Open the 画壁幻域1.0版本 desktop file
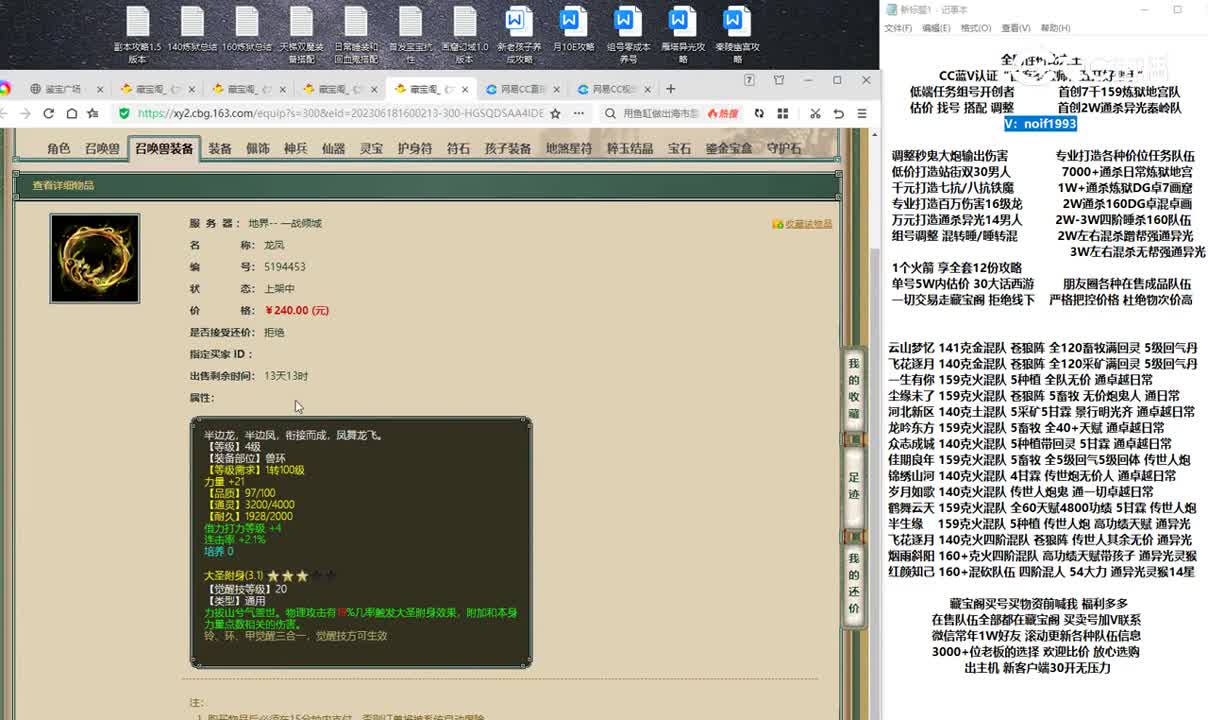Screen dimensions: 1208x720 pos(465,34)
